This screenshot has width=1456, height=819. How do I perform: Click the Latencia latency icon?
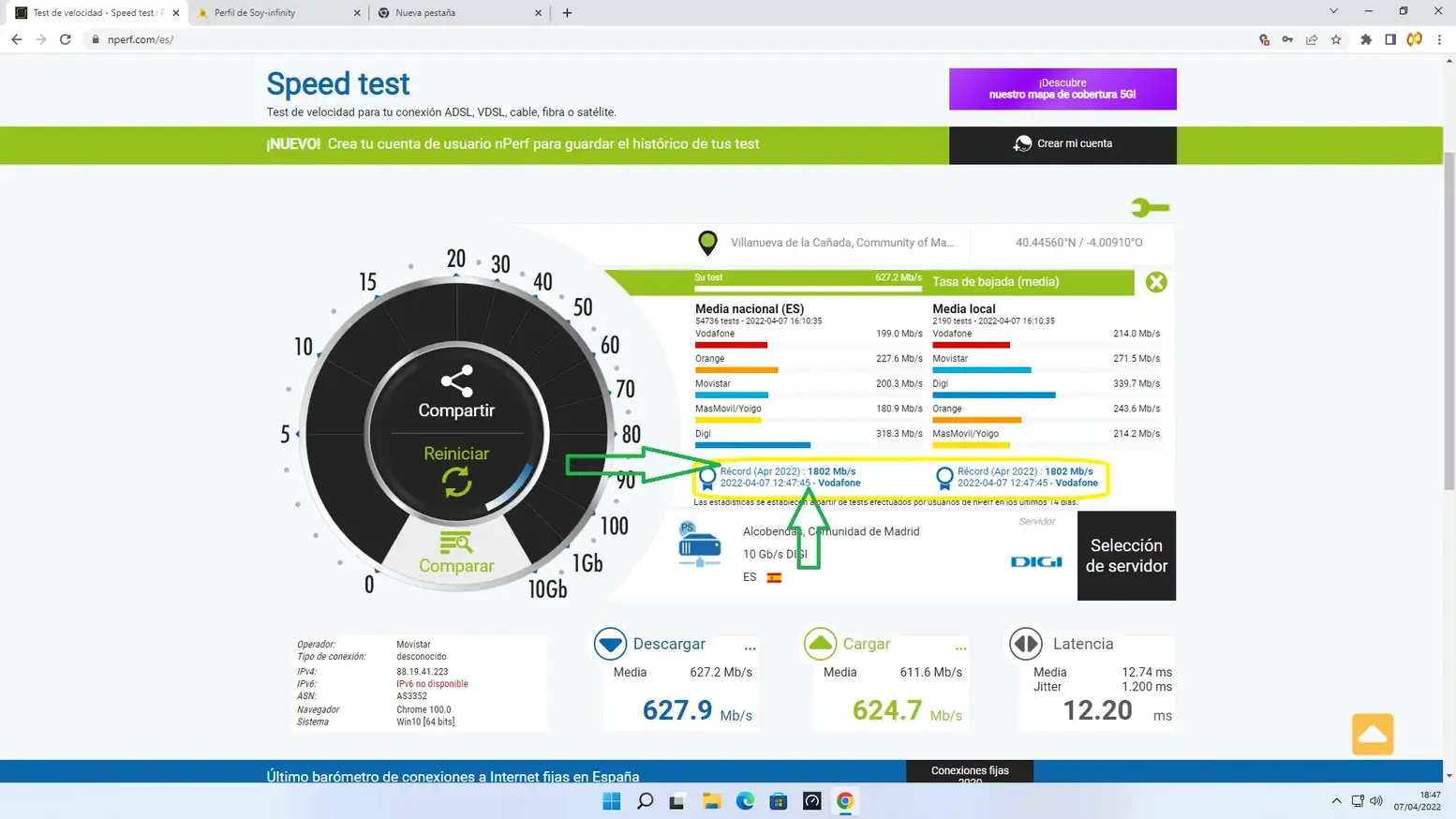pos(1026,644)
